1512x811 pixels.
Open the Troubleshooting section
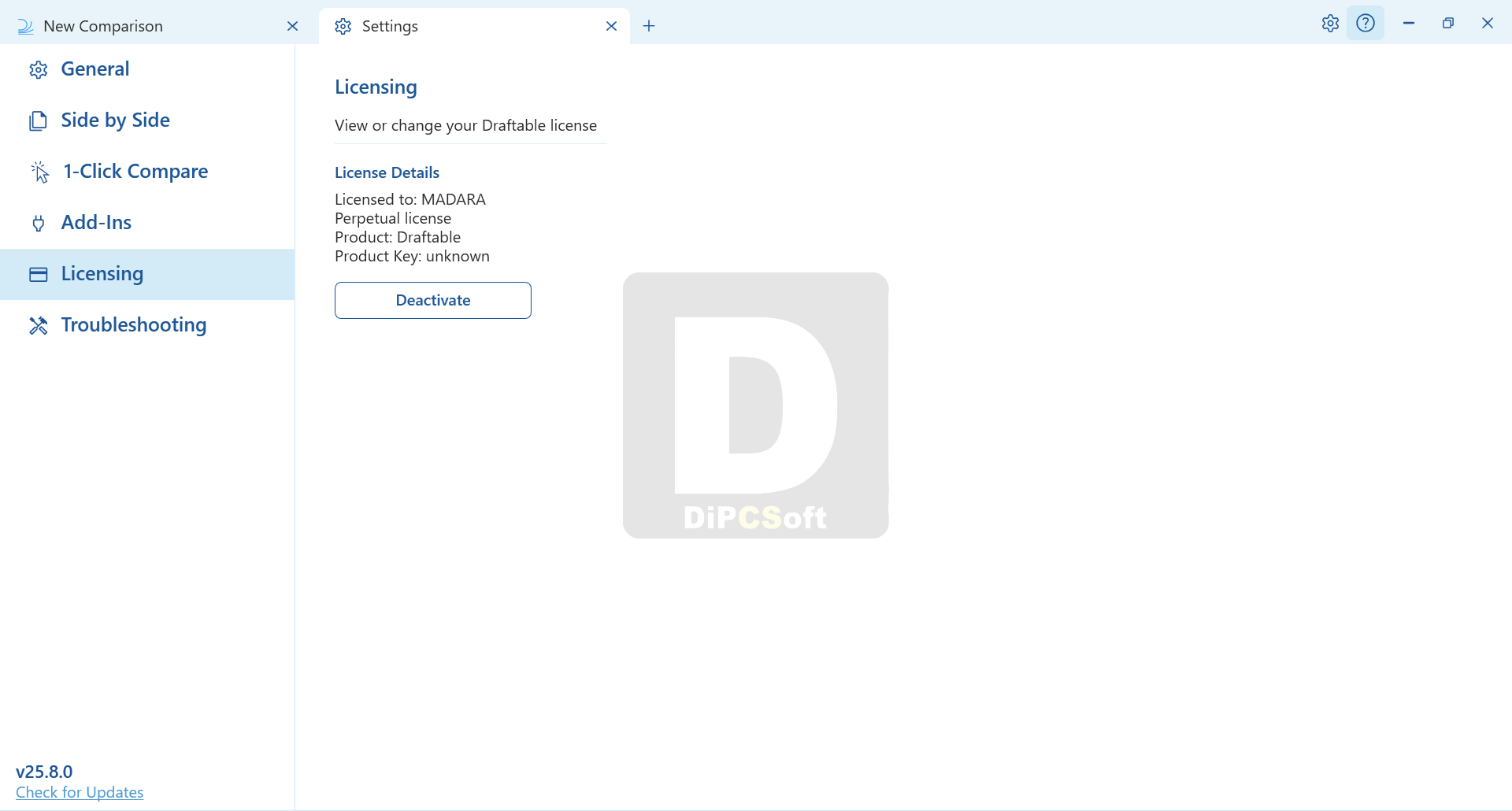pyautogui.click(x=147, y=325)
